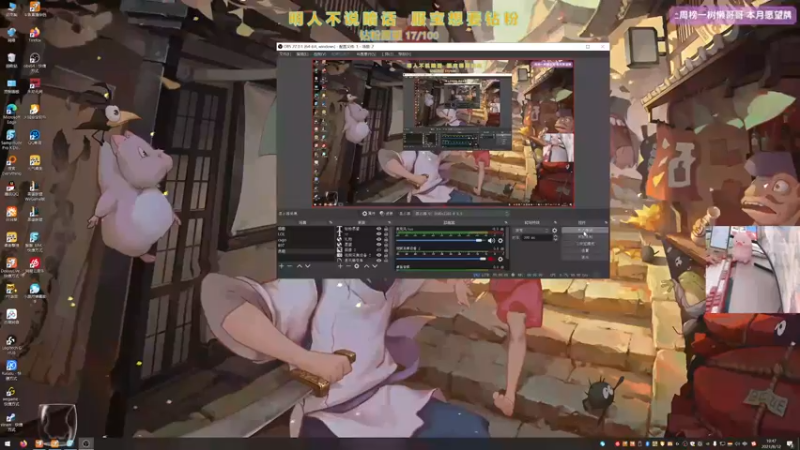800x450 pixels.
Task: Undock the Scenes panel with its header icon
Action: point(331,222)
